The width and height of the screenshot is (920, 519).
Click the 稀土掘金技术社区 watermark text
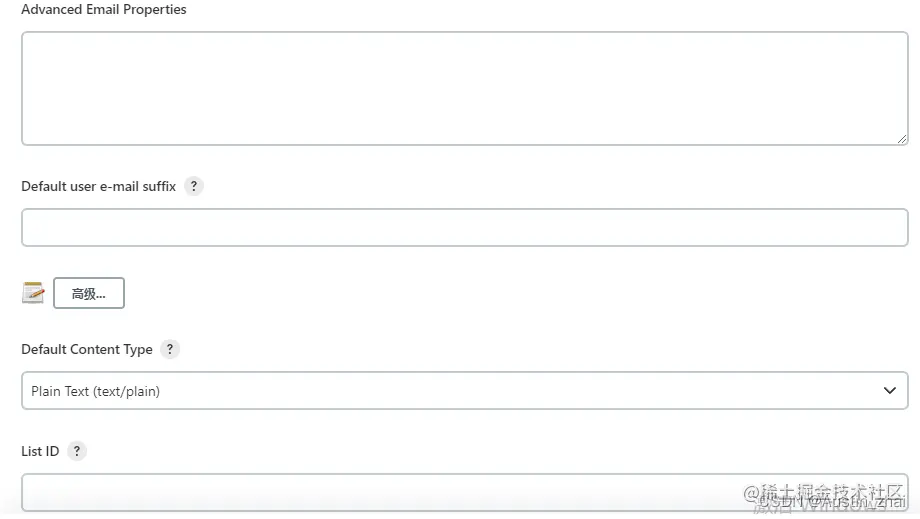pyautogui.click(x=833, y=492)
